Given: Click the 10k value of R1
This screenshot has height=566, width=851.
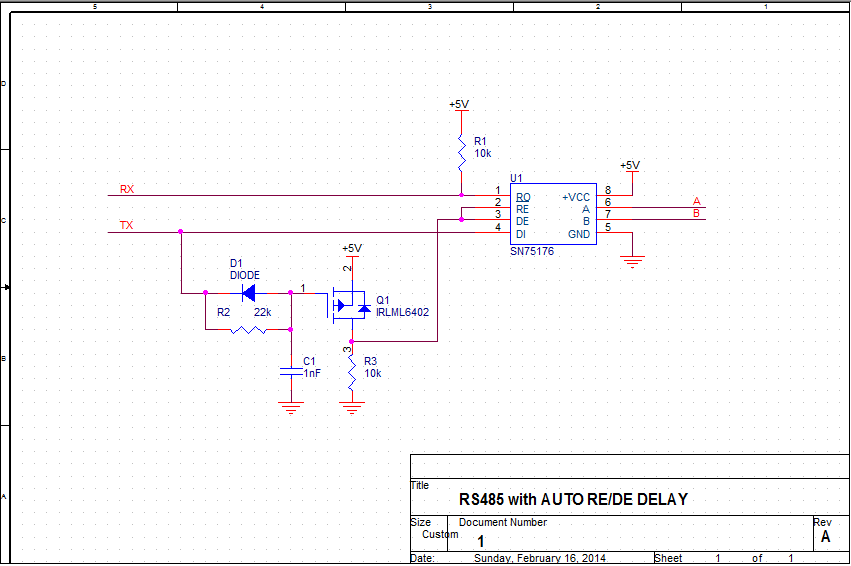Looking at the screenshot, I should click(x=482, y=154).
